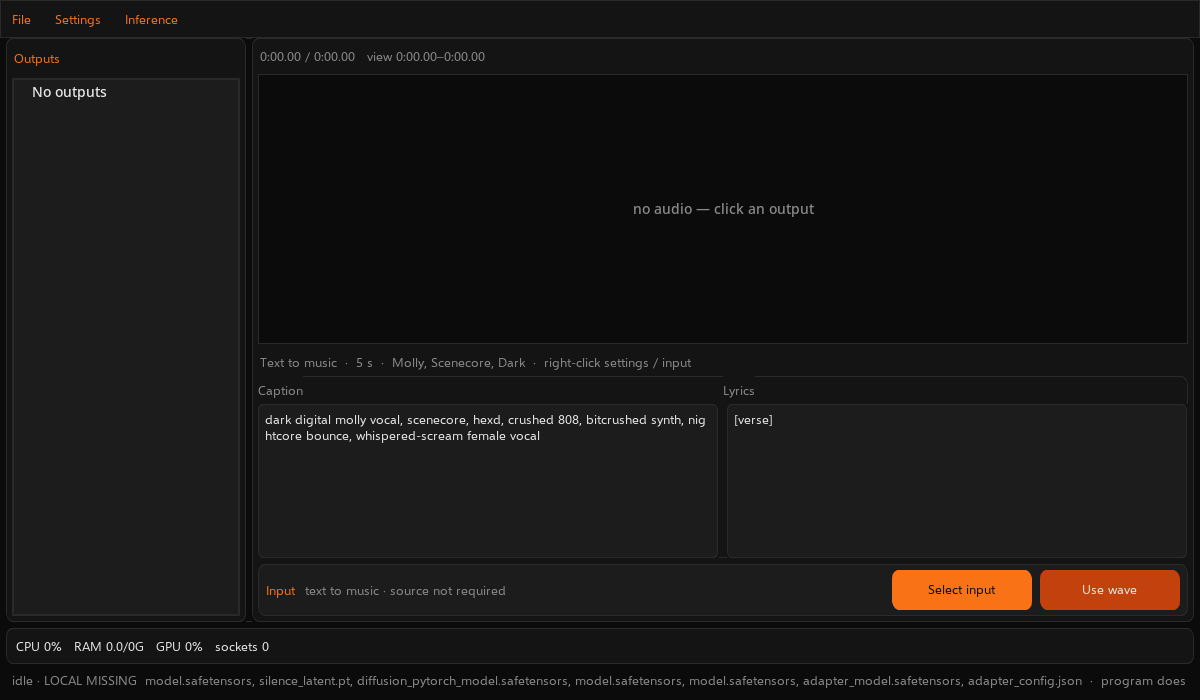Click 'text to music · source not required' text
The height and width of the screenshot is (700, 1200).
405,591
